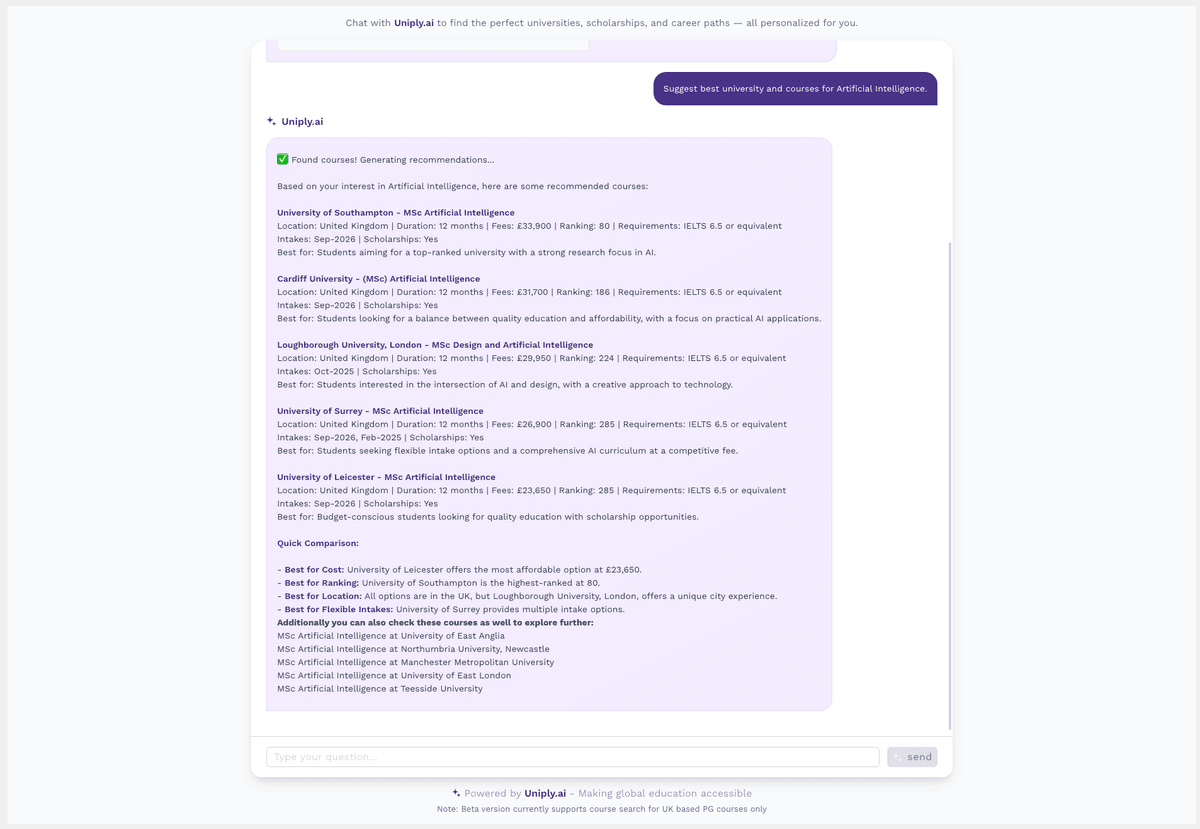Select MSc AI at Northumbria University, Newcastle
This screenshot has height=829, width=1200.
pos(416,648)
